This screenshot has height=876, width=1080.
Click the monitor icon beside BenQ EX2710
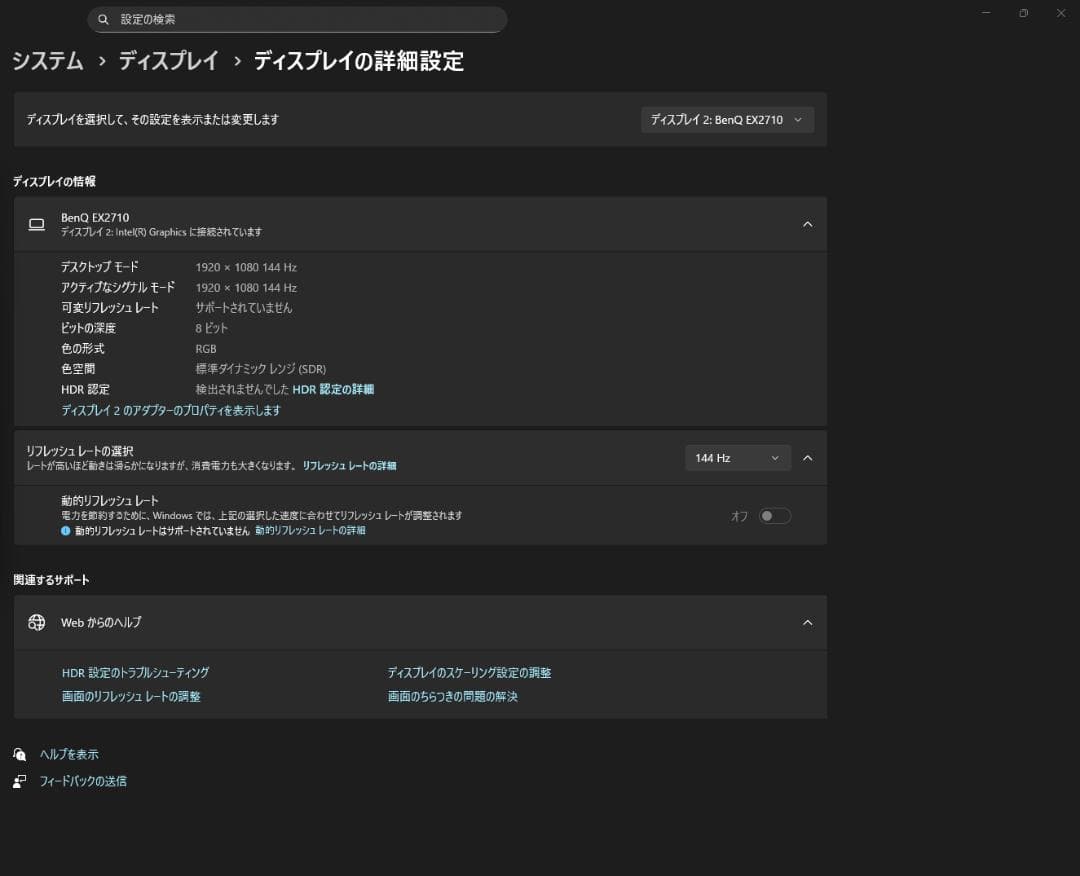tap(36, 223)
